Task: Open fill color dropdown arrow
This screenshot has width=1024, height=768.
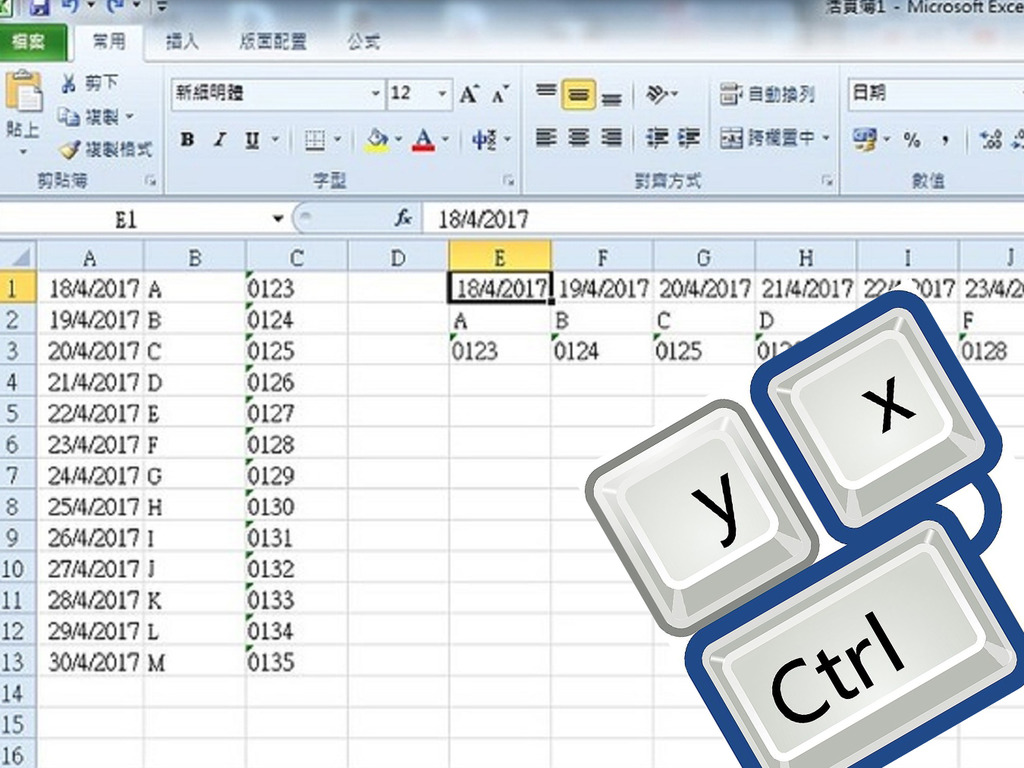Action: 398,139
